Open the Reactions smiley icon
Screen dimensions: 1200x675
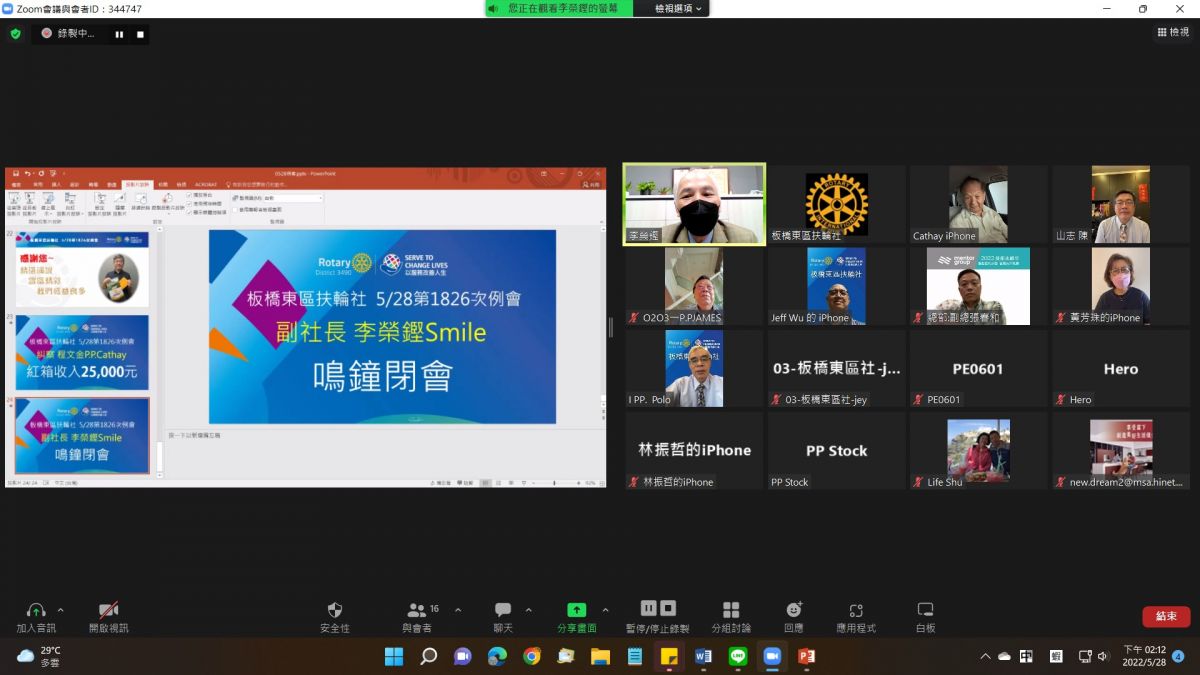click(x=794, y=610)
